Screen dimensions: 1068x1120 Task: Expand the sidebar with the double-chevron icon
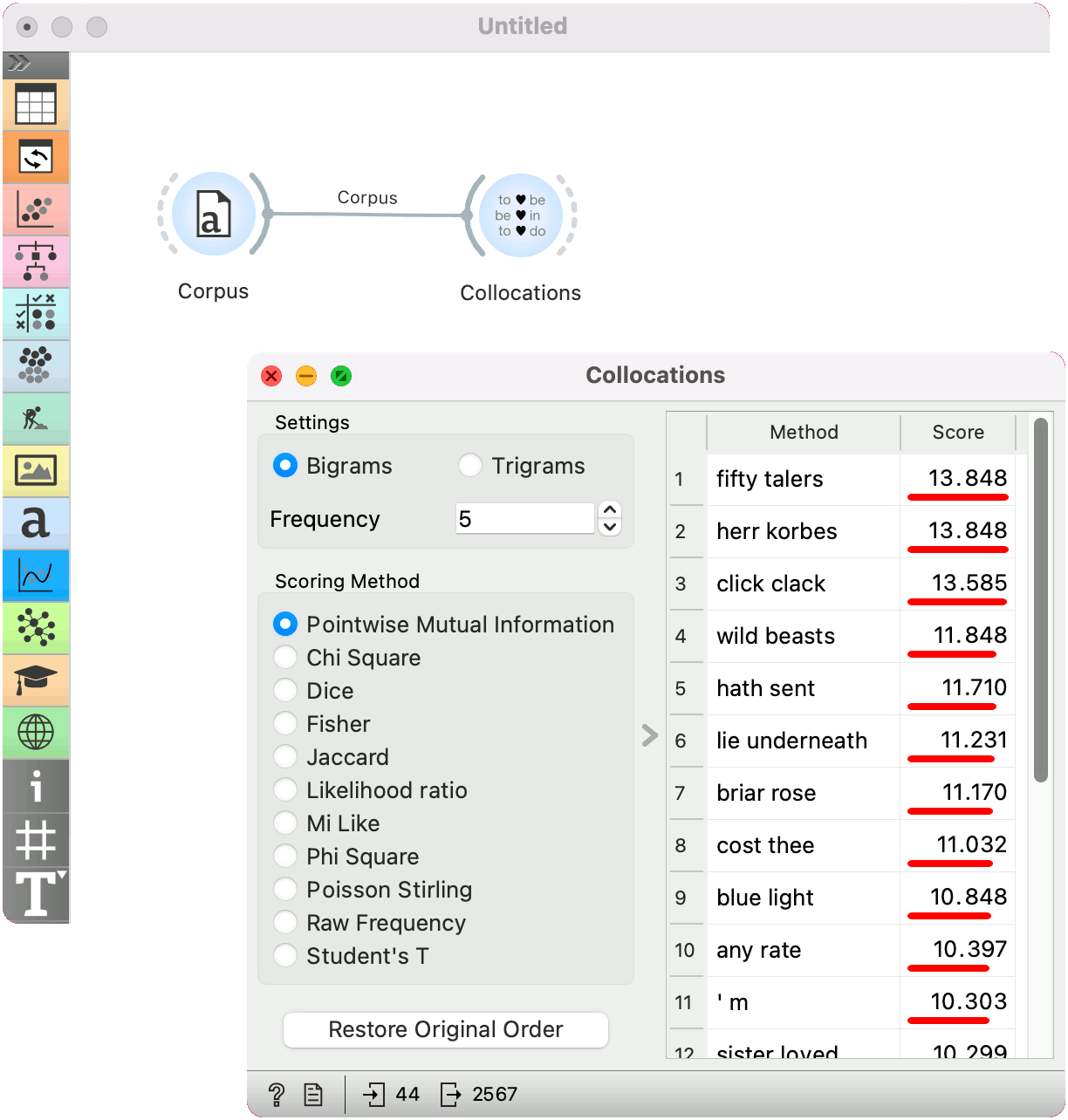[19, 63]
